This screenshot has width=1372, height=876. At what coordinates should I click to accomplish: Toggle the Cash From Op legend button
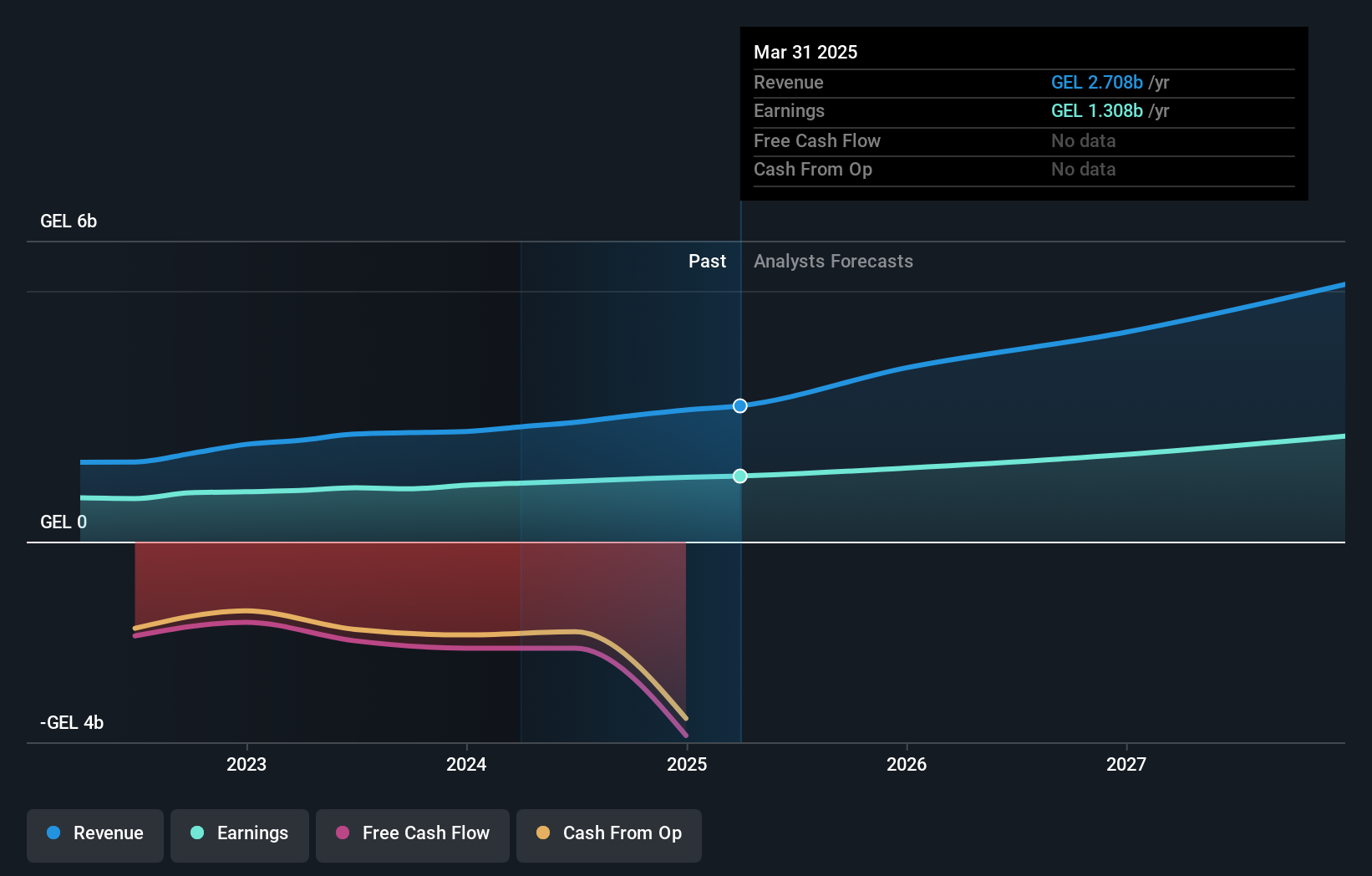tap(609, 834)
